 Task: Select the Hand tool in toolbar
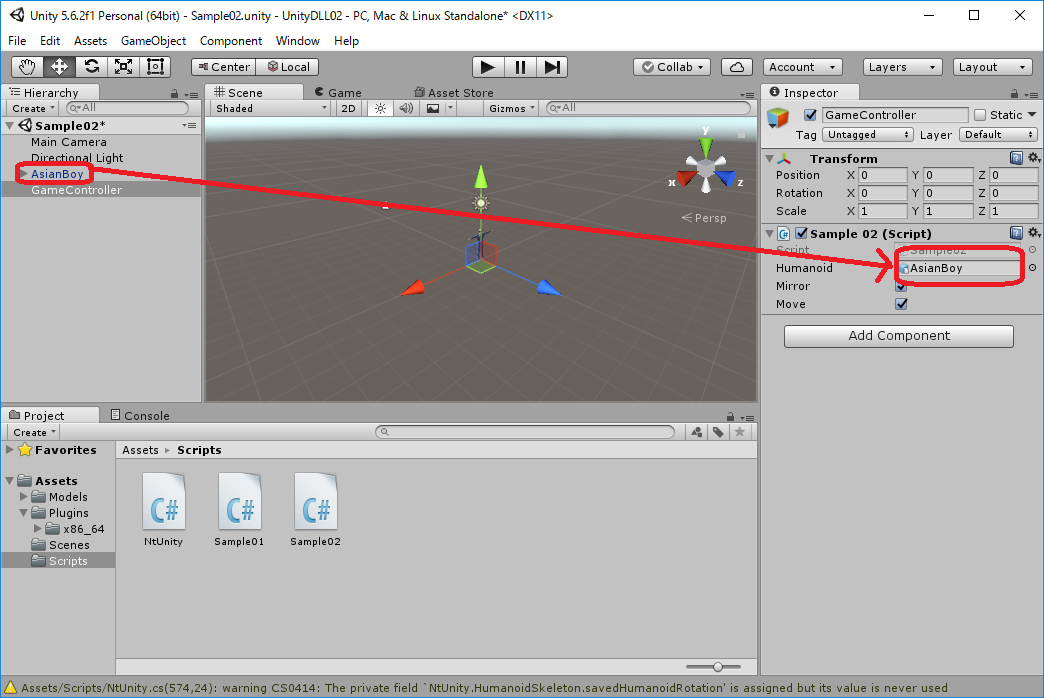coord(28,67)
